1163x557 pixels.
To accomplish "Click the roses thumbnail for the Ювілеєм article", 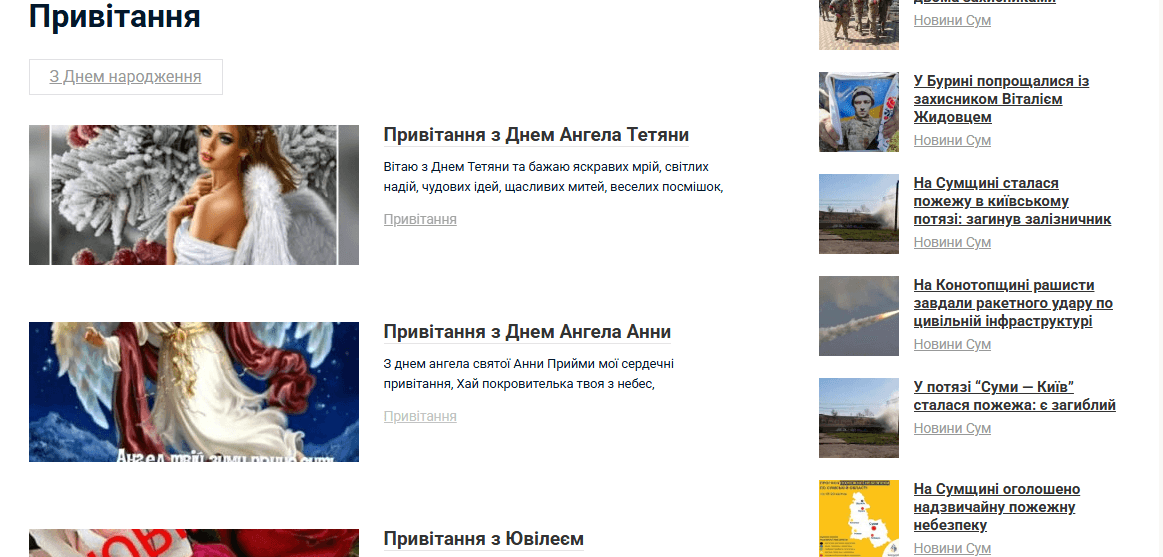I will pos(194,543).
